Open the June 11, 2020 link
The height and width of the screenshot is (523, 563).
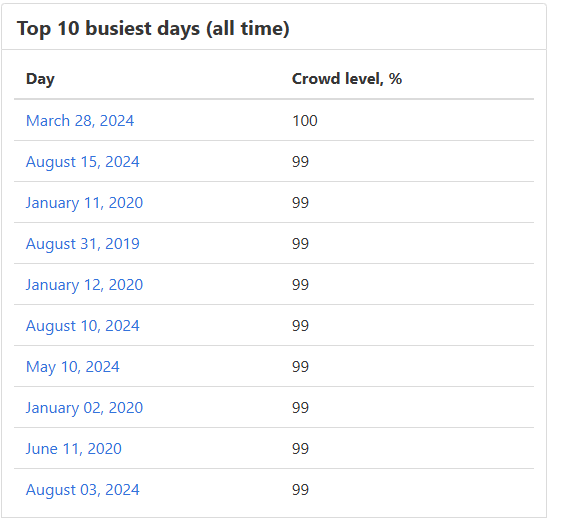pos(74,449)
